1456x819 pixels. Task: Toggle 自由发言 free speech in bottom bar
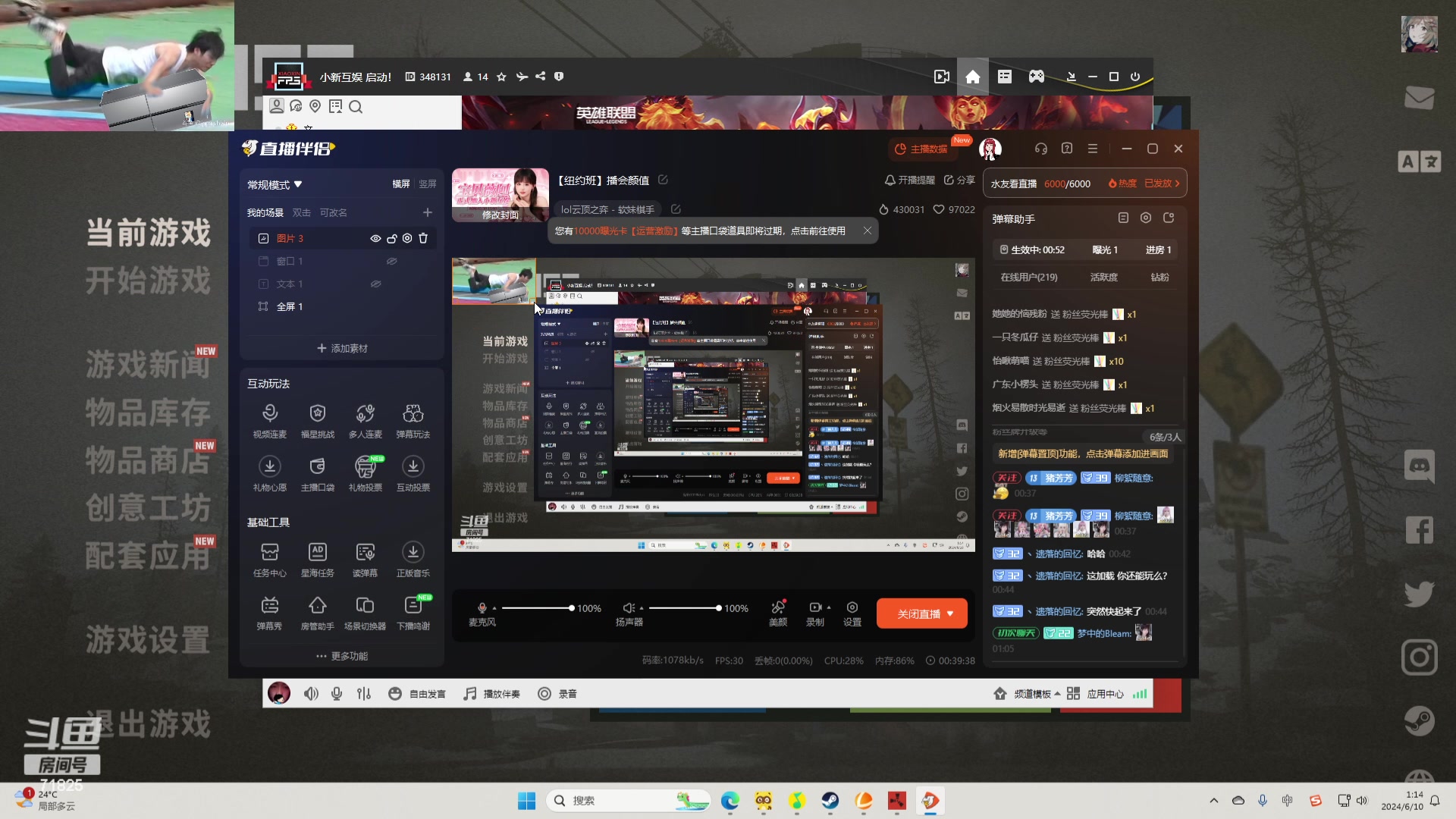(x=417, y=694)
